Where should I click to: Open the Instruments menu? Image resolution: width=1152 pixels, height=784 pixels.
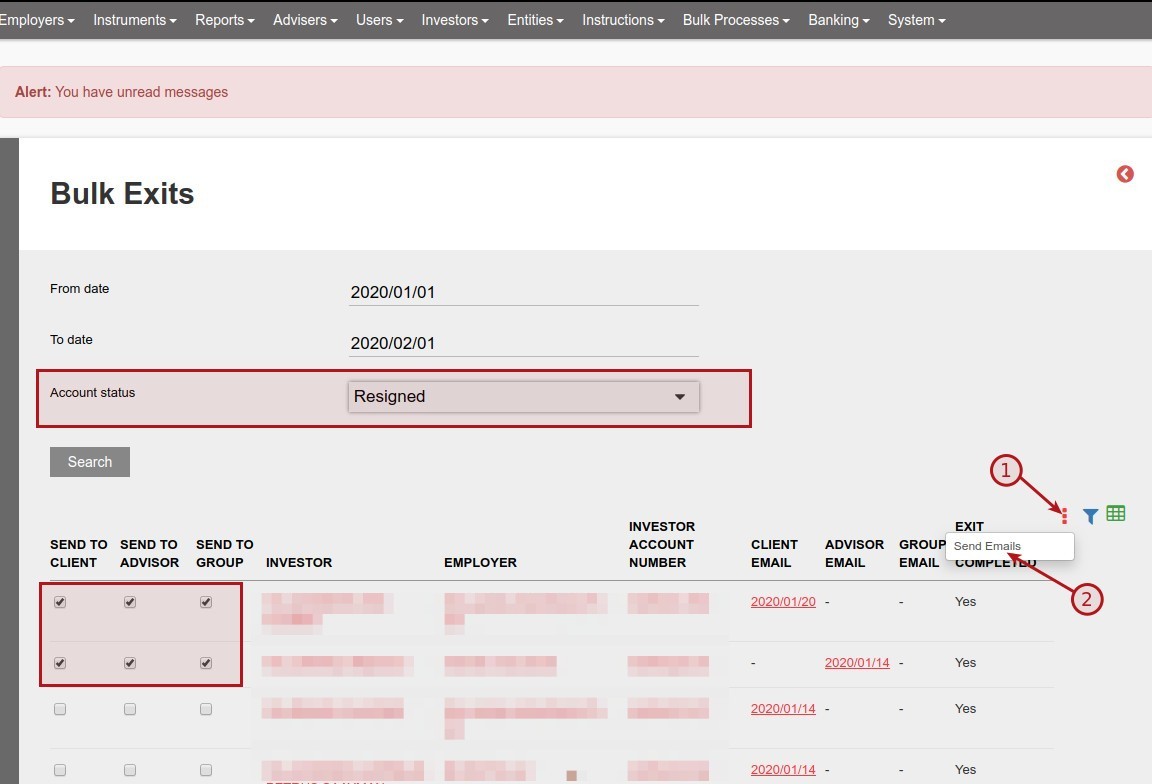(134, 20)
